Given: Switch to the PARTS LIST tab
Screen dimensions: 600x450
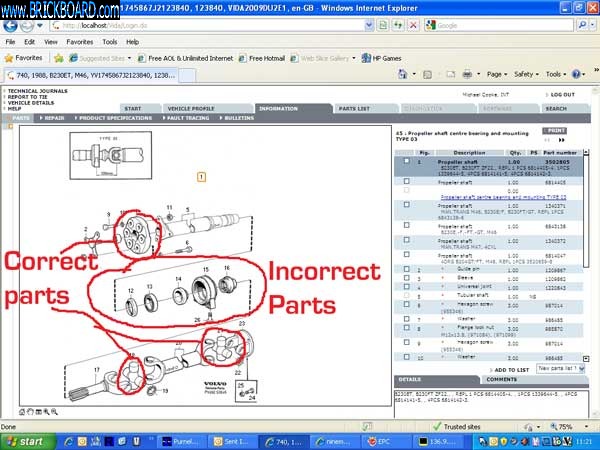Looking at the screenshot, I should [x=354, y=108].
